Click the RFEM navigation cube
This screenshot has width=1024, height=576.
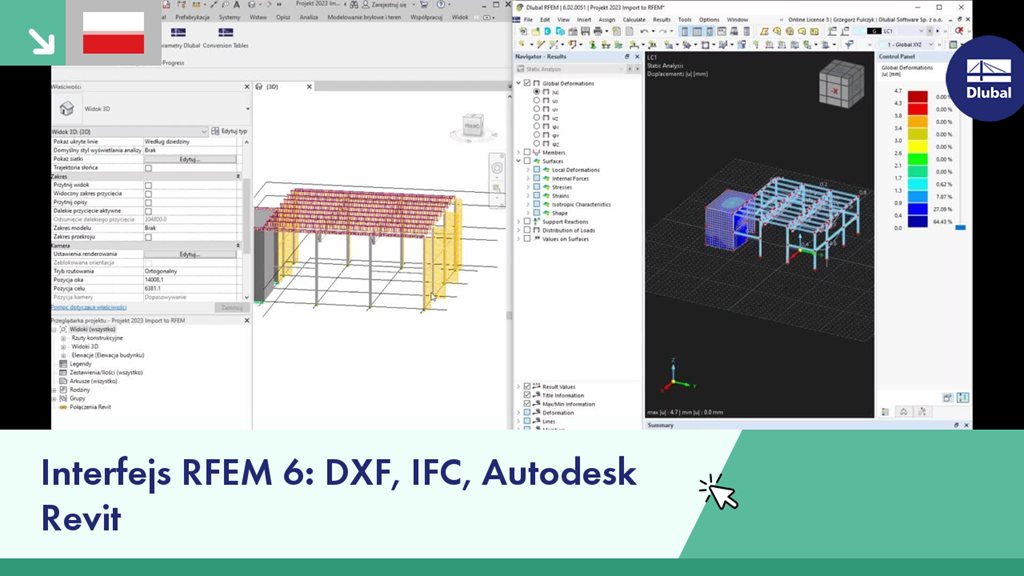pyautogui.click(x=841, y=84)
